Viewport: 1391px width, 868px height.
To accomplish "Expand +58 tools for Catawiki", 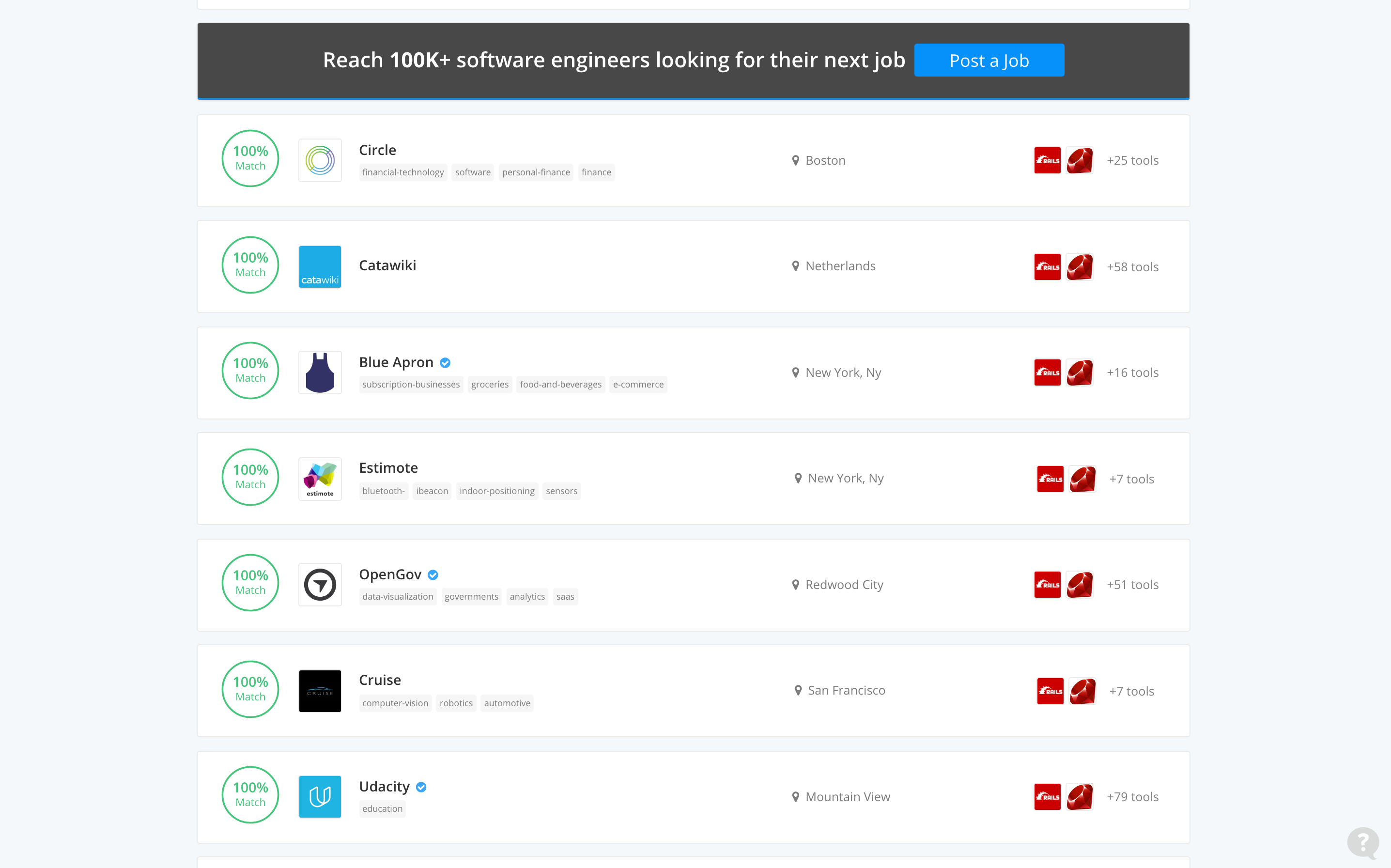I will tap(1132, 267).
